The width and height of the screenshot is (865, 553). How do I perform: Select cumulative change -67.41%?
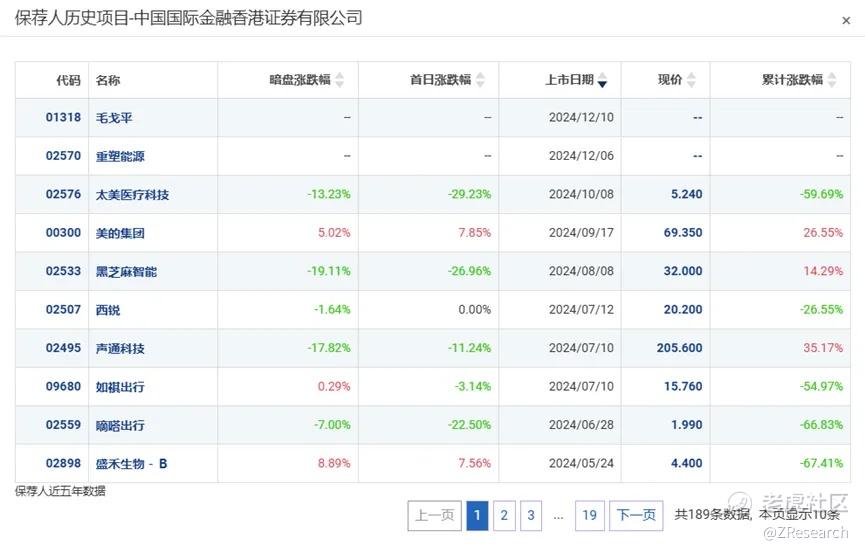821,464
